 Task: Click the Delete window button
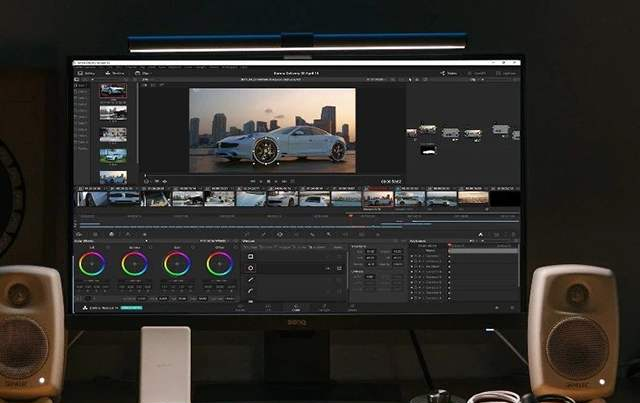pos(337,247)
